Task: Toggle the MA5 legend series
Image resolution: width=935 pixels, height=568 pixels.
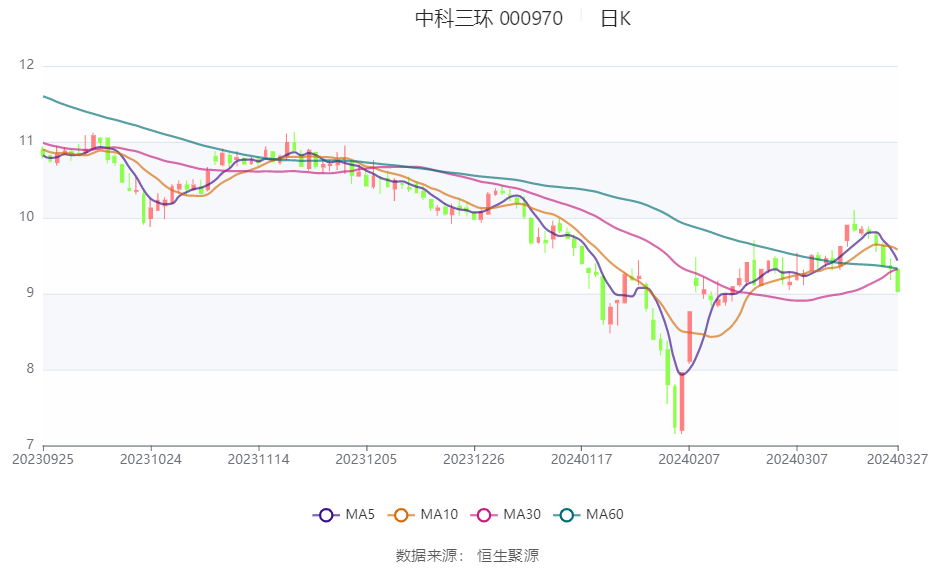Action: pyautogui.click(x=343, y=514)
